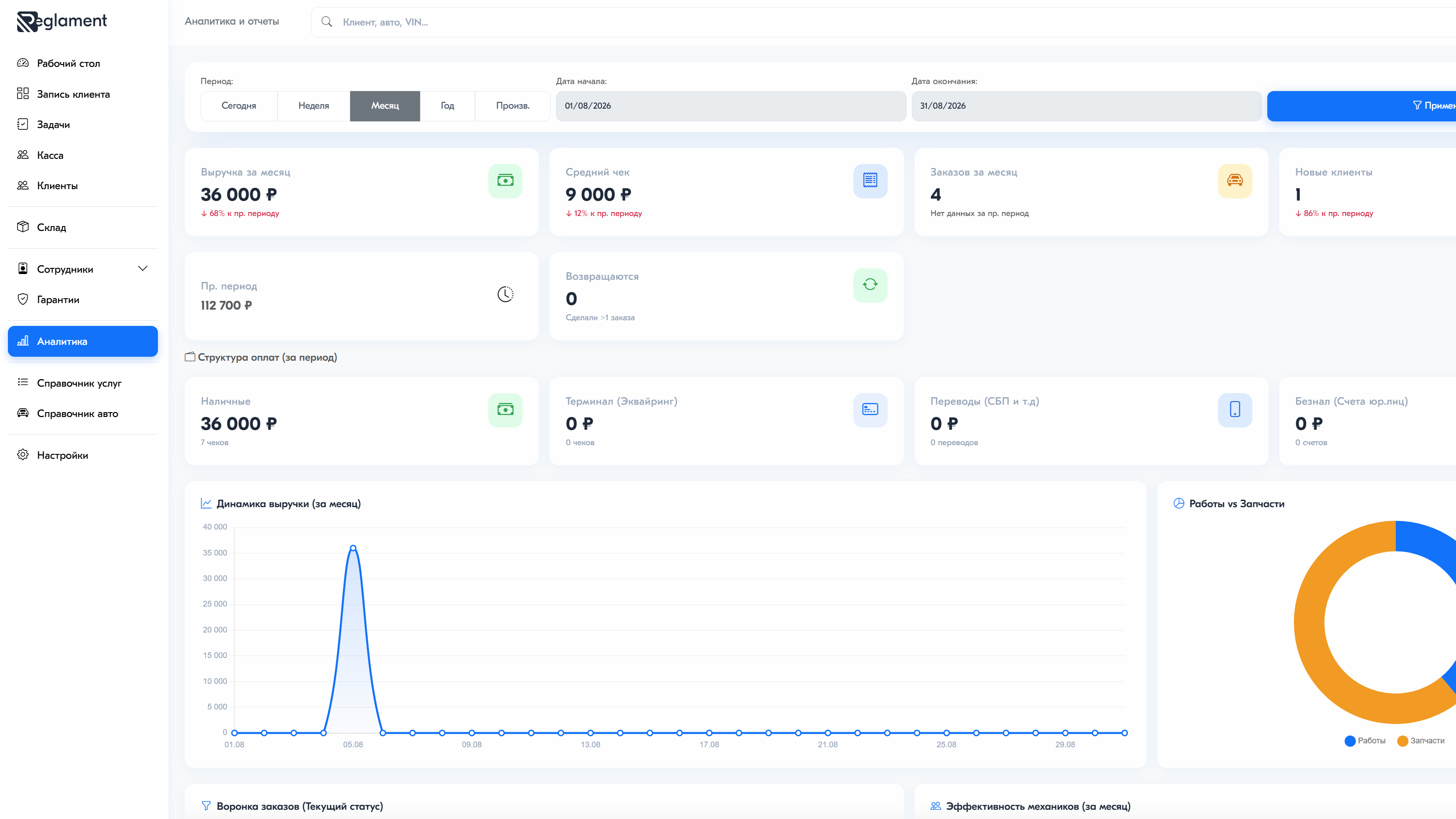Click the phone icon in Переводы card
The height and width of the screenshot is (819, 1456).
pos(1234,410)
